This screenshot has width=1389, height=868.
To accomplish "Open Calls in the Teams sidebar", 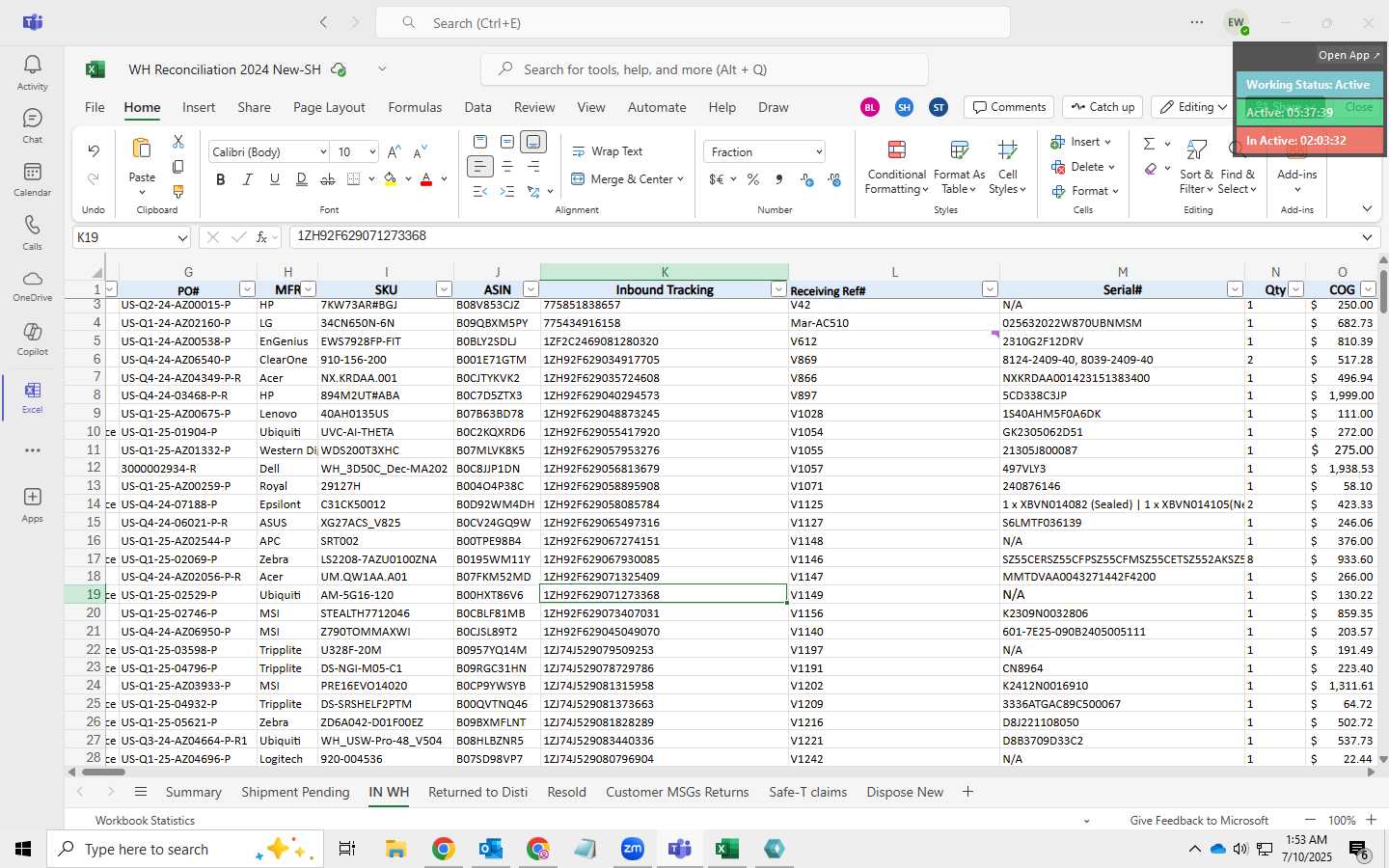I will 32,232.
